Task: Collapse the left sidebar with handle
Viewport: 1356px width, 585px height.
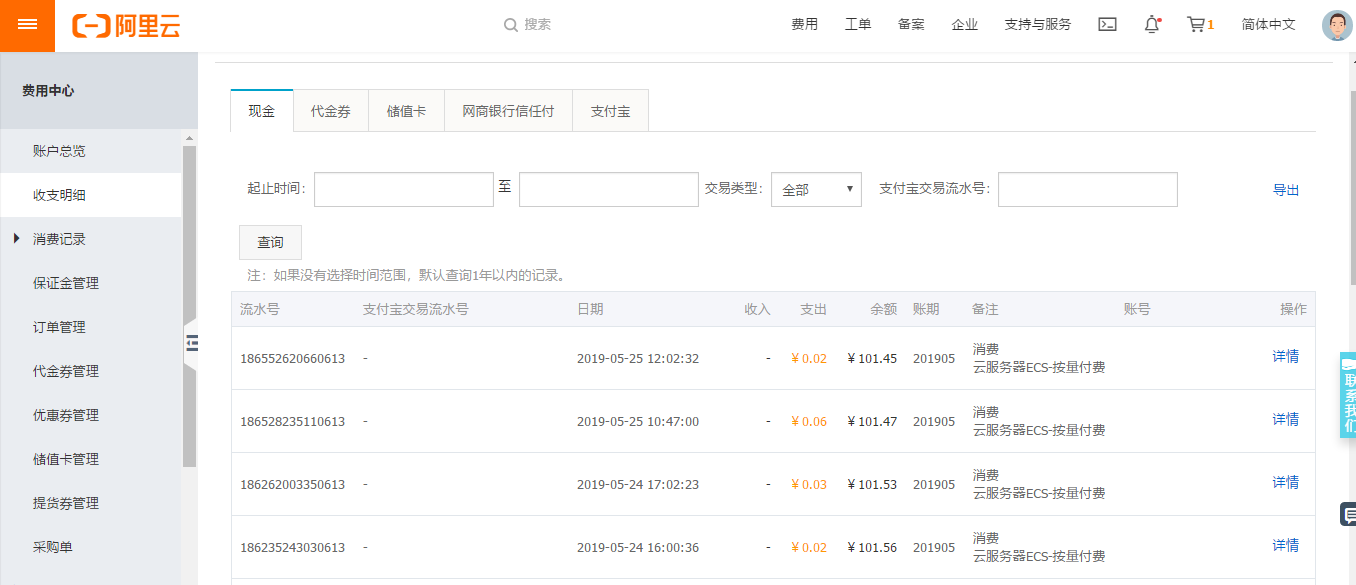Action: pyautogui.click(x=191, y=343)
